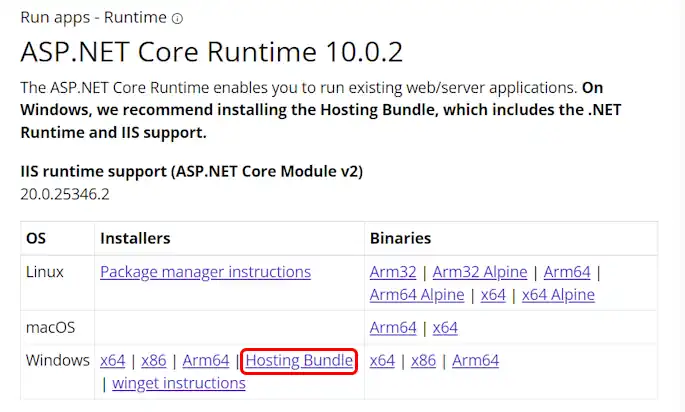Select the Windows Arm64 binary link

tap(475, 360)
